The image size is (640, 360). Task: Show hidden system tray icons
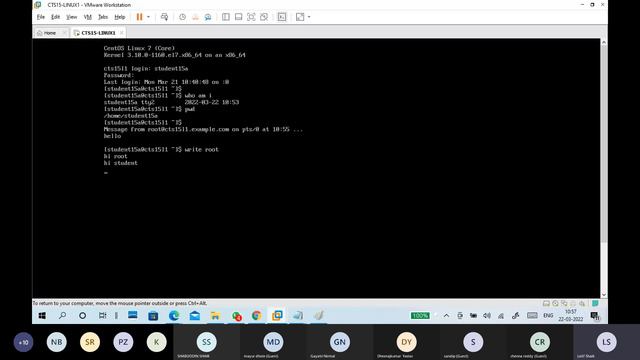[447, 316]
